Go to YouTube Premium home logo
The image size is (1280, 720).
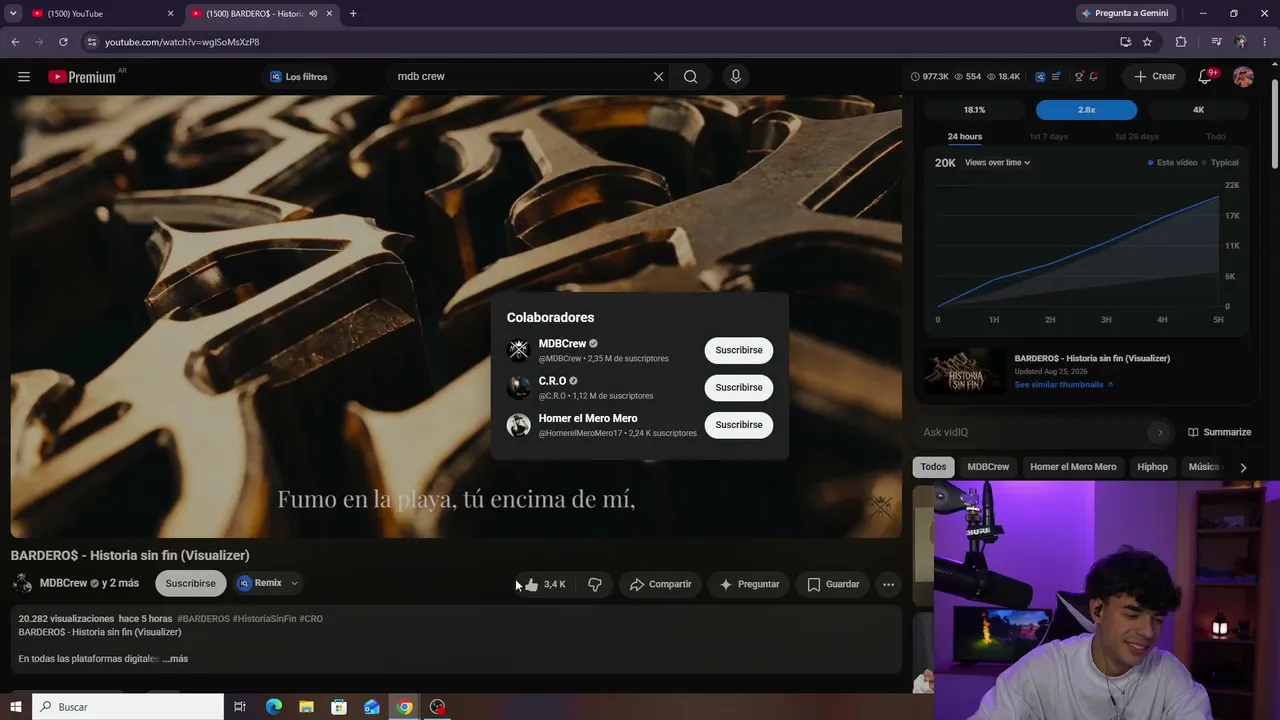(x=82, y=77)
